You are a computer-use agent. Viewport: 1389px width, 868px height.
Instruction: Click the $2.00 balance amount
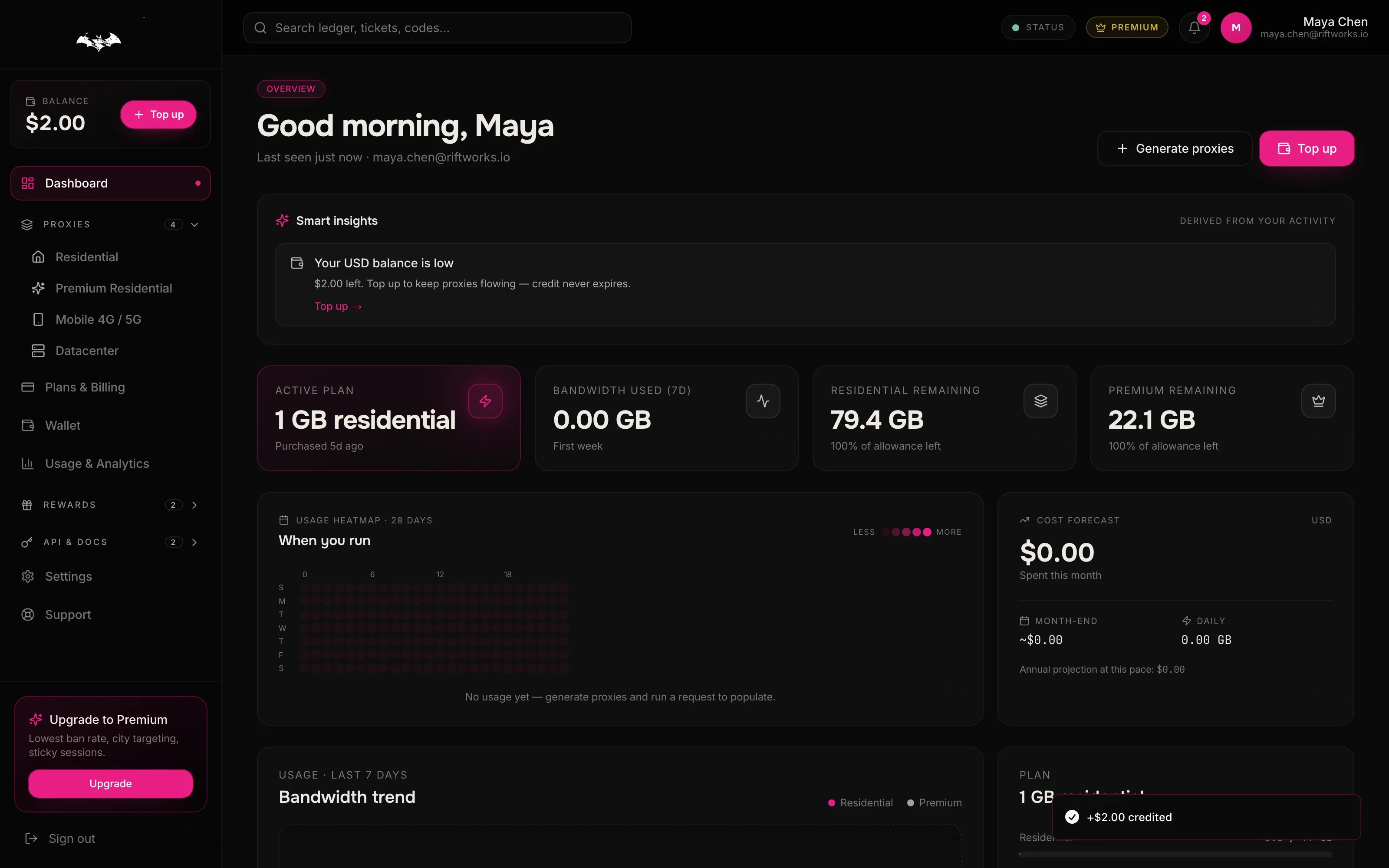coord(55,123)
